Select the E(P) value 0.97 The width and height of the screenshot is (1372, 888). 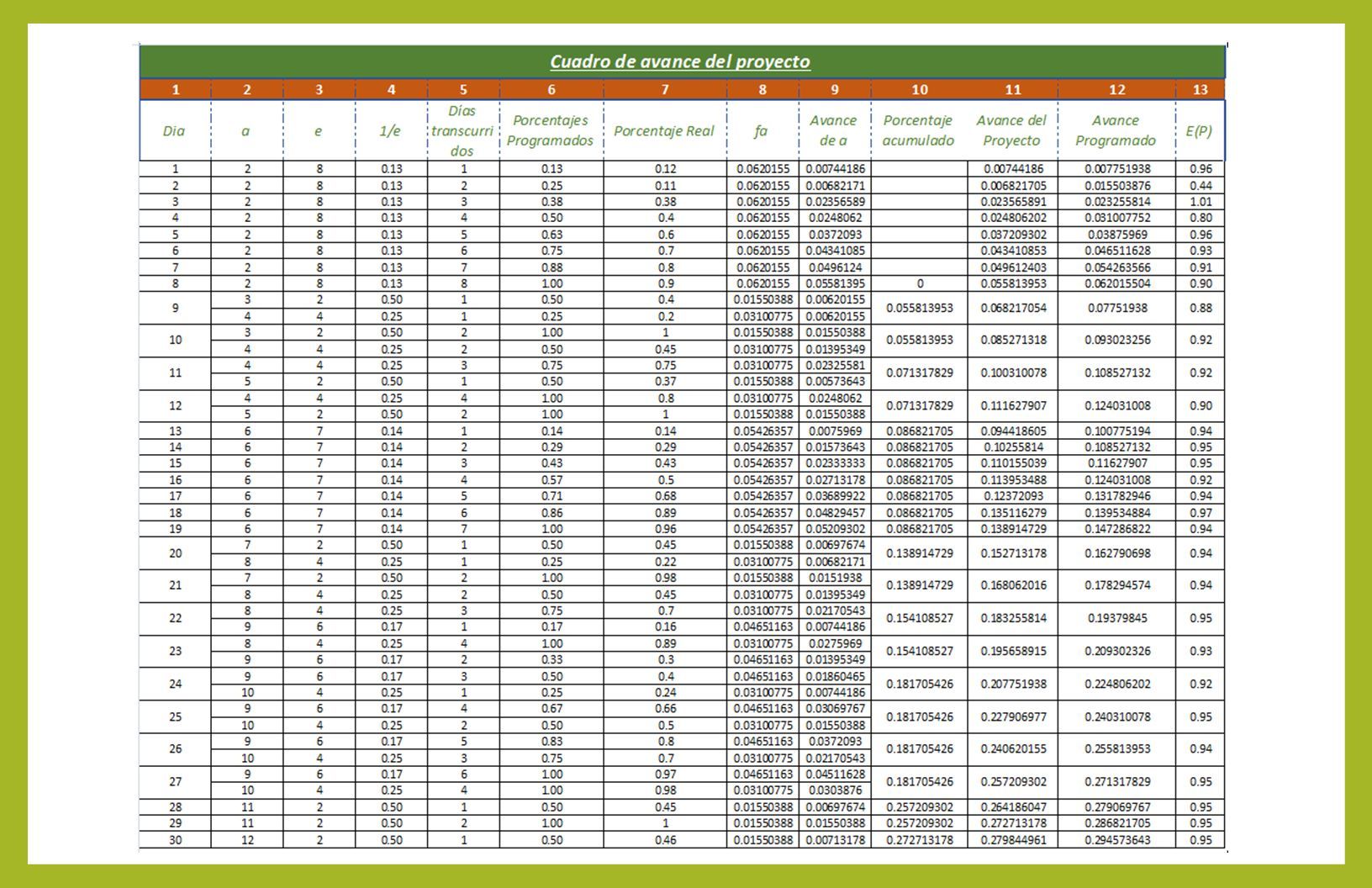pos(1200,513)
